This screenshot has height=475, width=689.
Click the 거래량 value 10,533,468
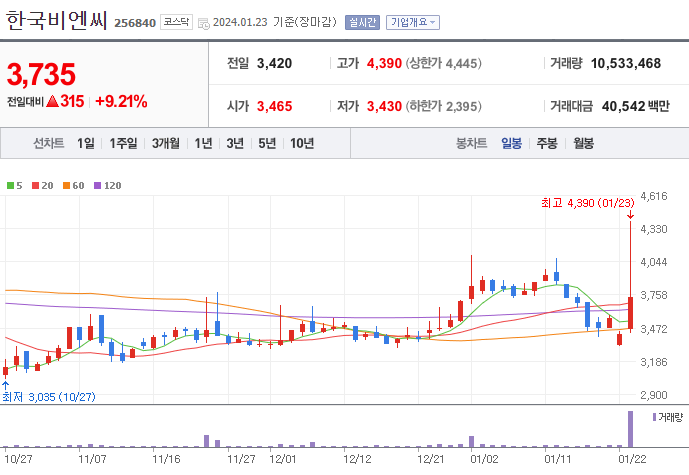pos(626,63)
